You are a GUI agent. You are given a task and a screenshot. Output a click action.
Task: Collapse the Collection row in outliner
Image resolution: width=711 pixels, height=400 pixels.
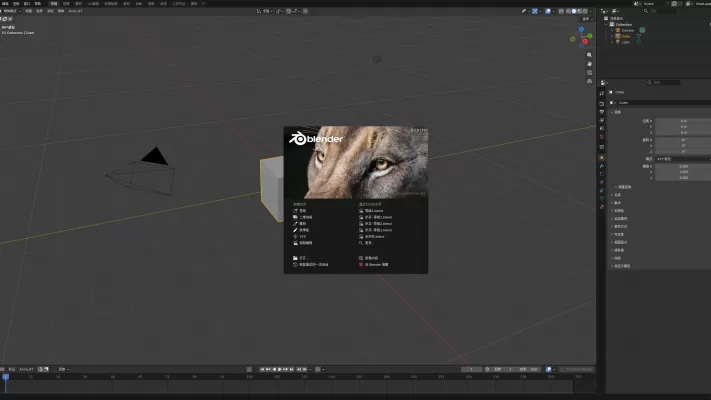tap(607, 24)
